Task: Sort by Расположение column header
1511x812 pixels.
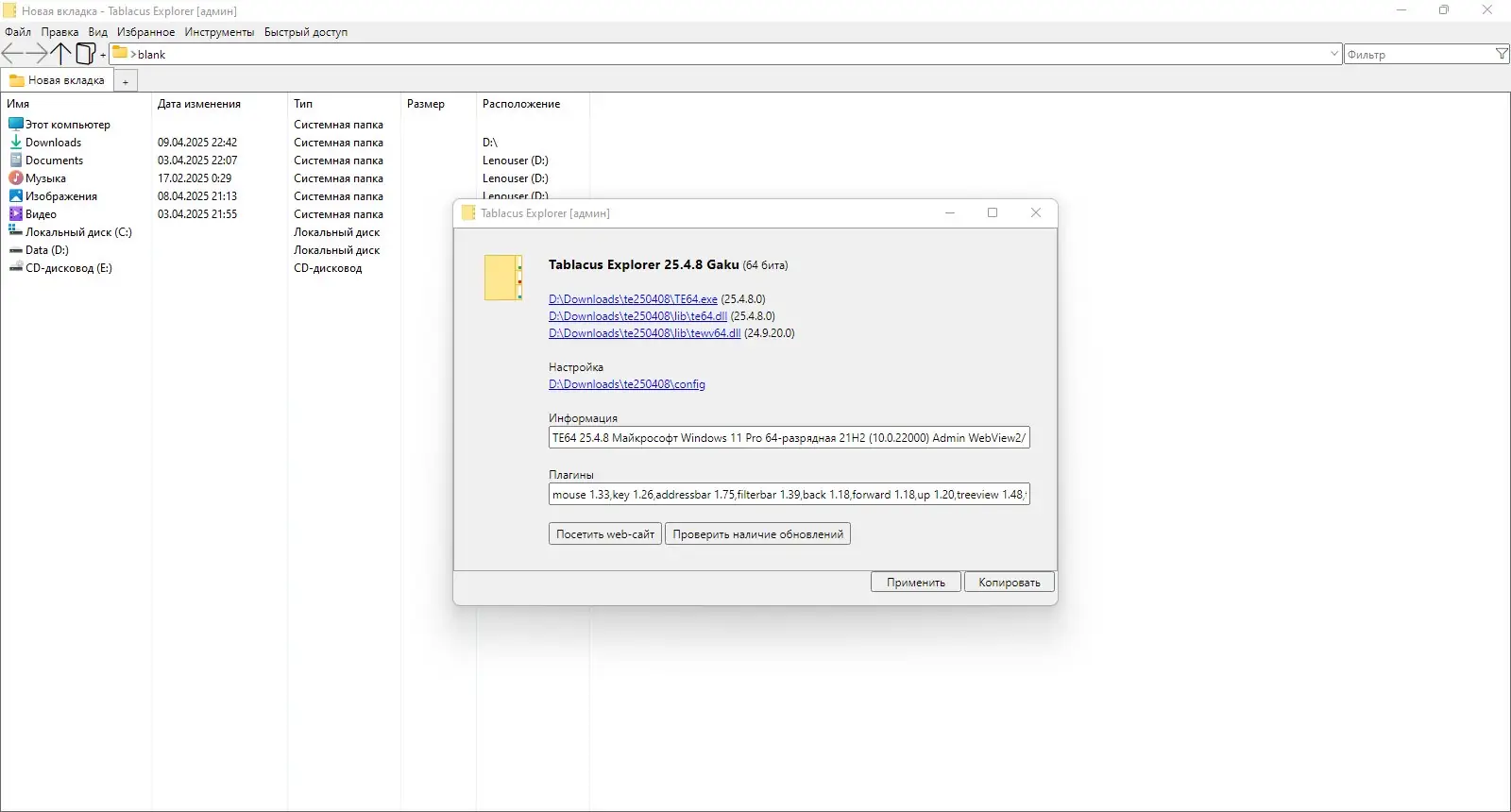Action: [x=521, y=104]
